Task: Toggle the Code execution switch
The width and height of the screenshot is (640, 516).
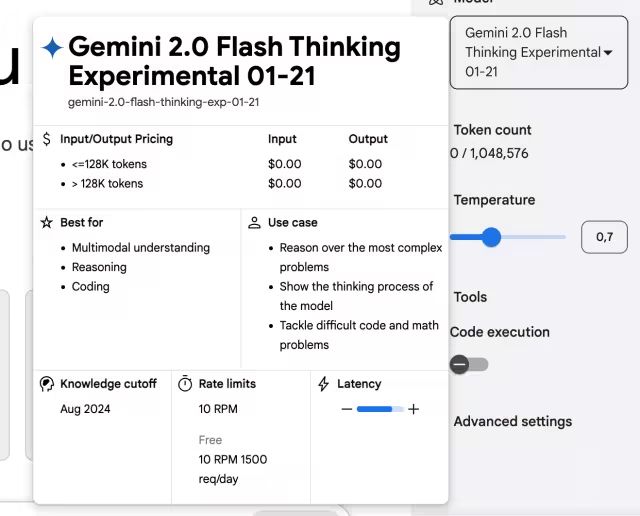Action: pos(469,364)
